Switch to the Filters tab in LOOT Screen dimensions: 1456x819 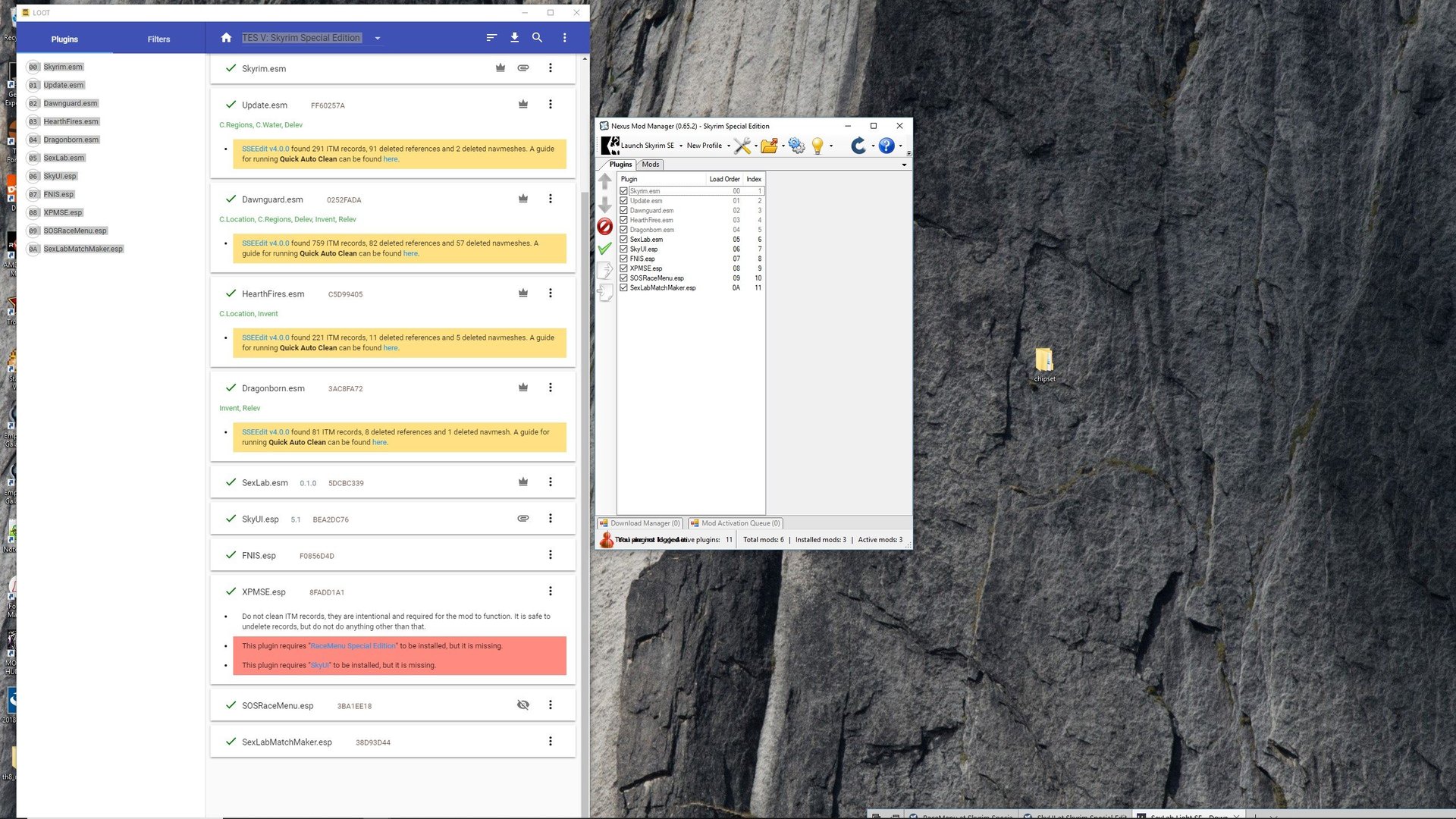(x=158, y=39)
